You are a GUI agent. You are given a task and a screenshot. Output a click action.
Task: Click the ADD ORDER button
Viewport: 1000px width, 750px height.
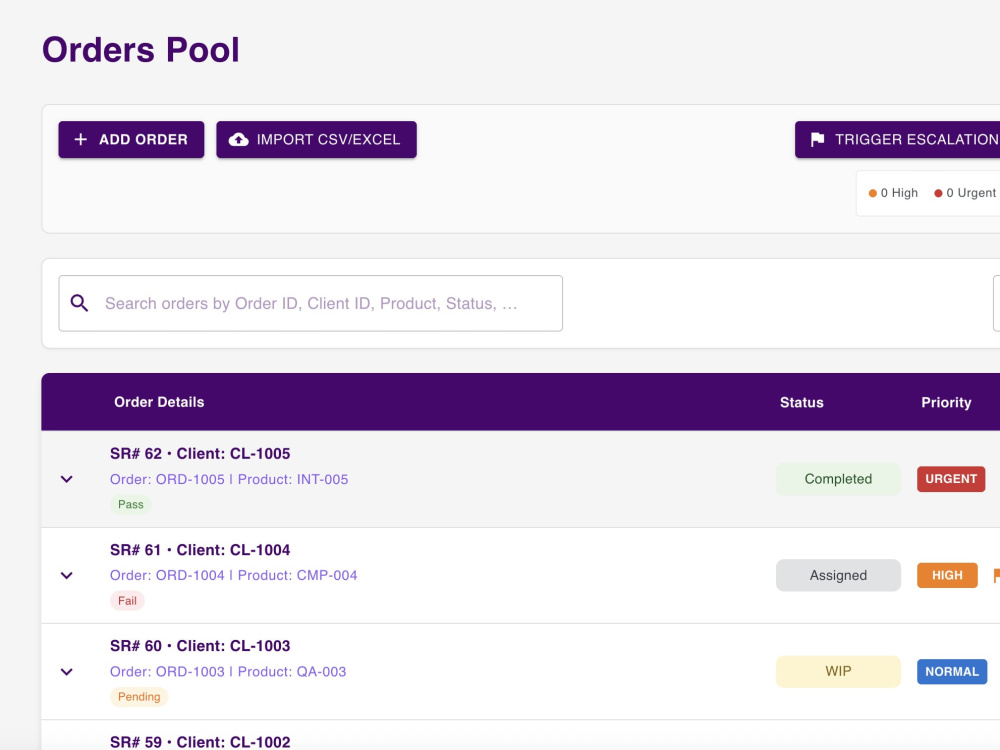point(131,139)
